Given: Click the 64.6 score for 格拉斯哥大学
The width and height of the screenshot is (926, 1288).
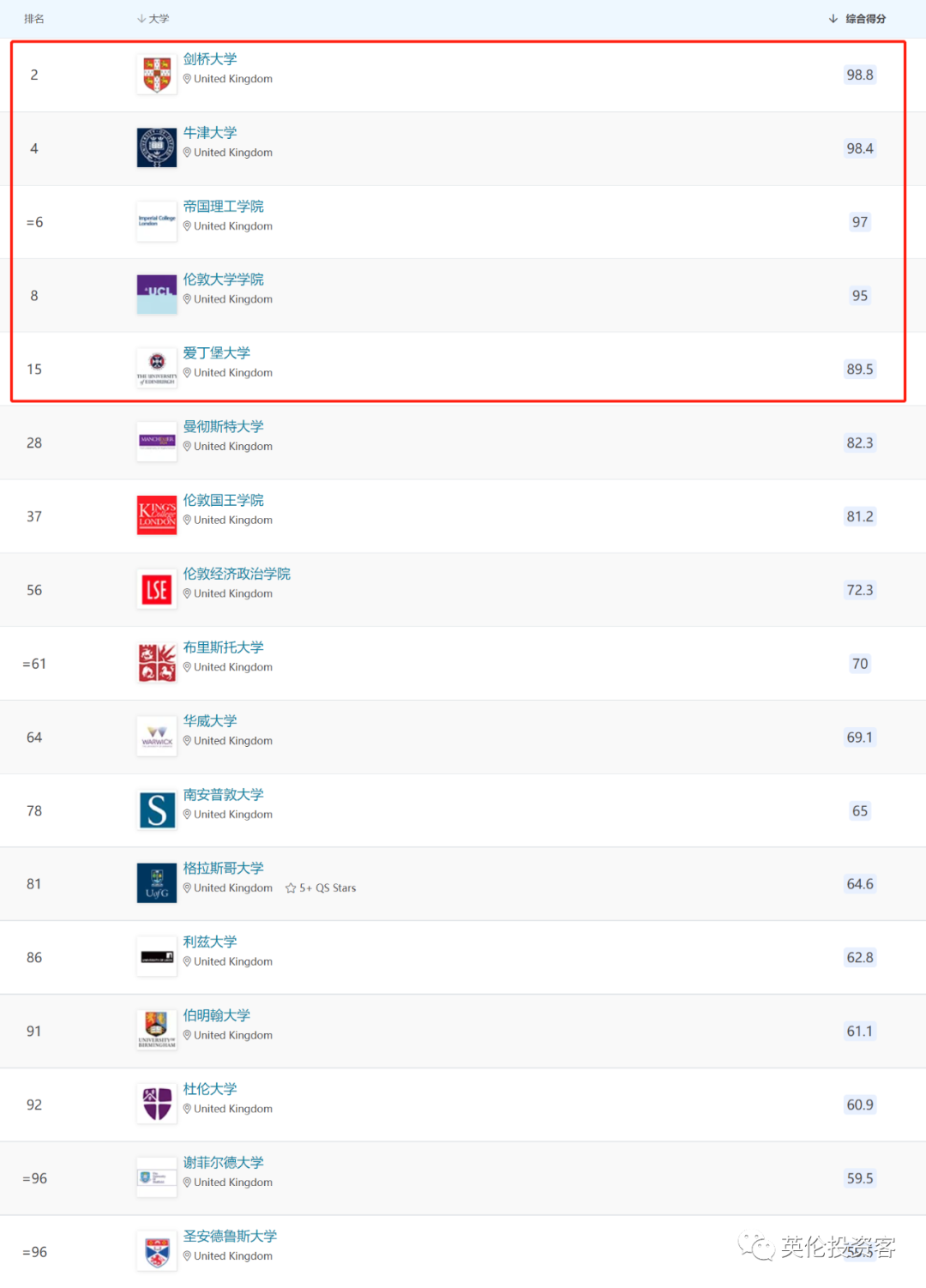Looking at the screenshot, I should (x=860, y=884).
